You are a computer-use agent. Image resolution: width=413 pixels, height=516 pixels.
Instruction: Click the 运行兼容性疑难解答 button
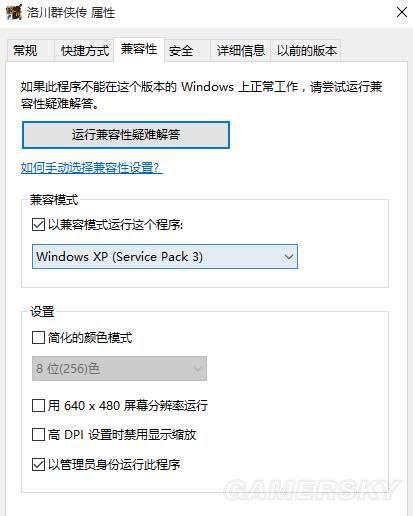point(126,135)
